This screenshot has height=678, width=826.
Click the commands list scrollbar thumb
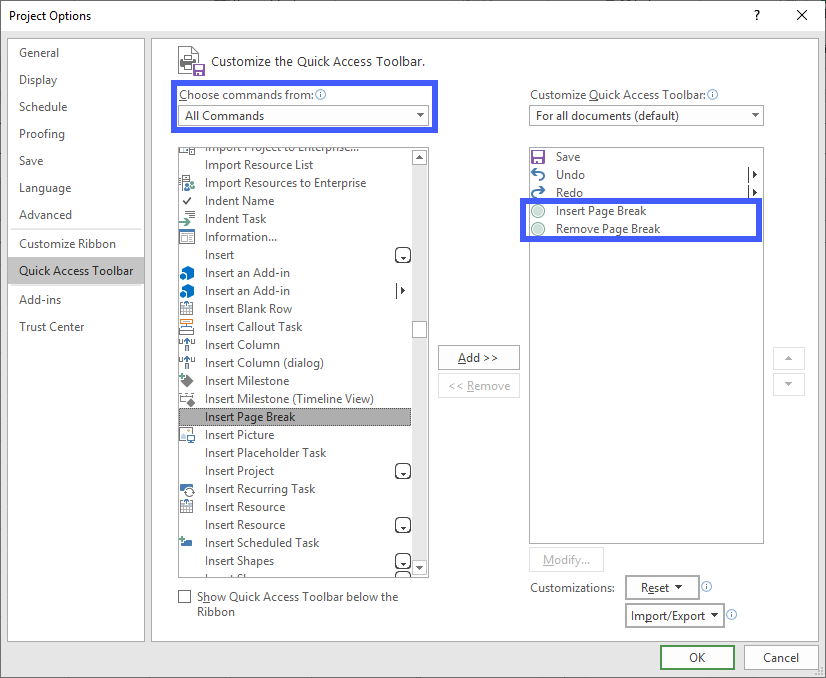[419, 329]
